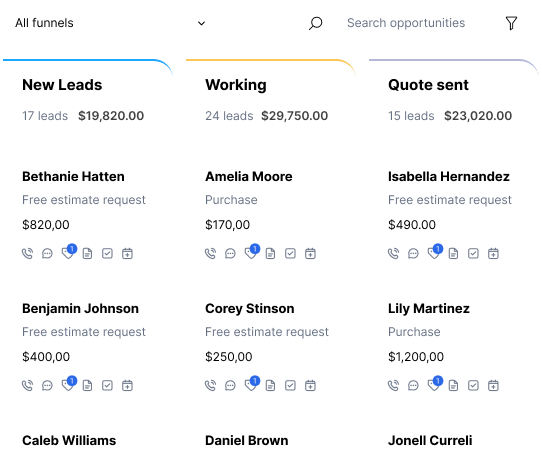Screen dimensions: 542x453
Task: Toggle task checkbox icon for Lily Martinez
Action: (473, 386)
